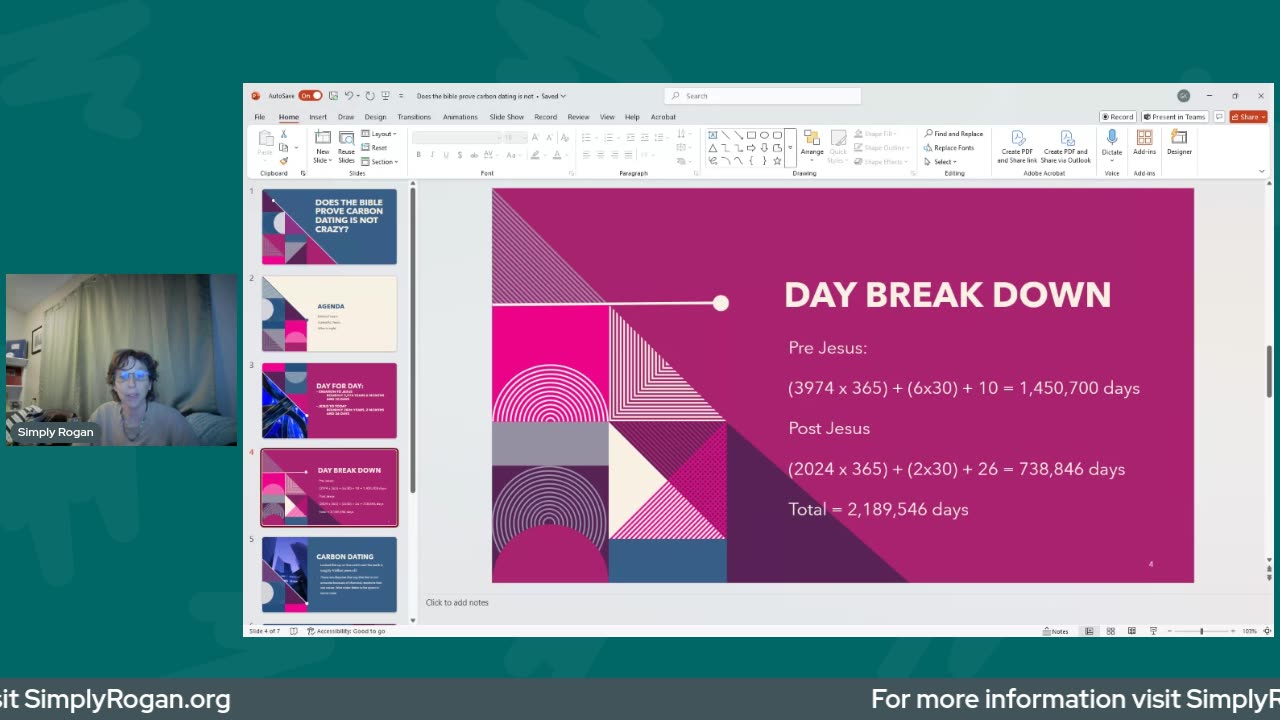Click the Redo icon
This screenshot has width=1280, height=720.
click(369, 96)
